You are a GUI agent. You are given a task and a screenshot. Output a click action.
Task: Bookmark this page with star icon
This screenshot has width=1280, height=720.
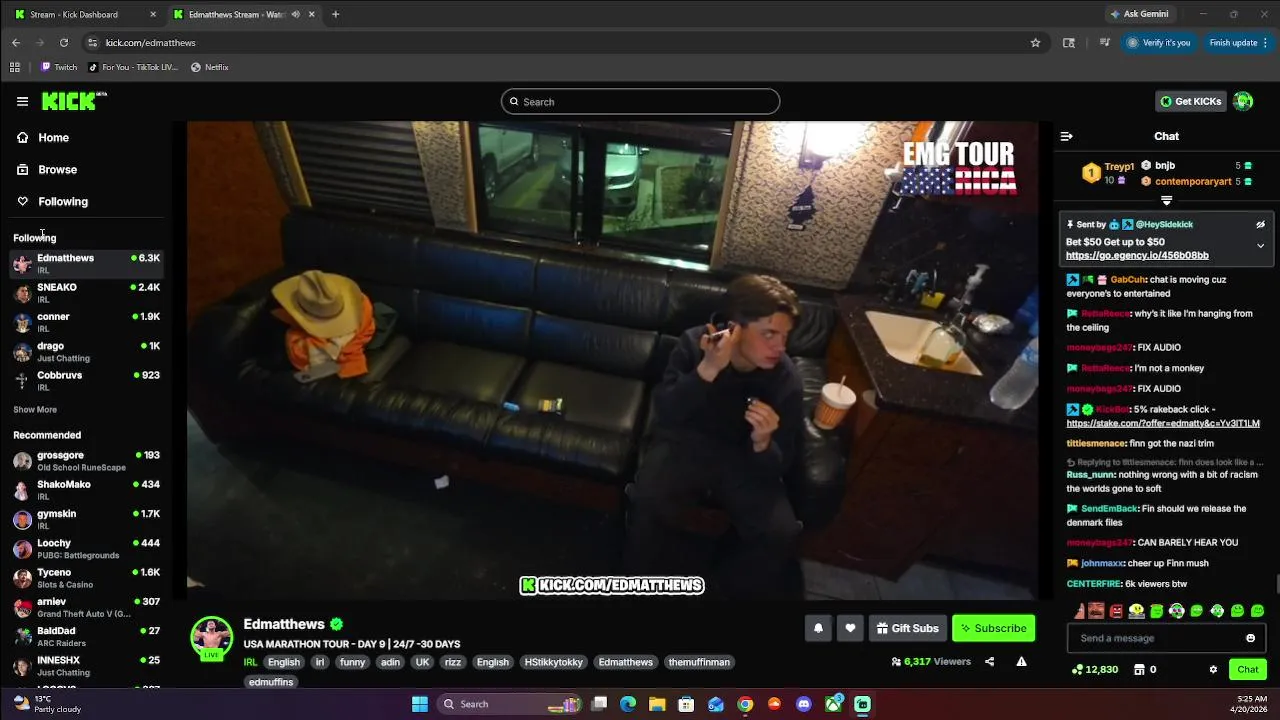(x=1035, y=43)
